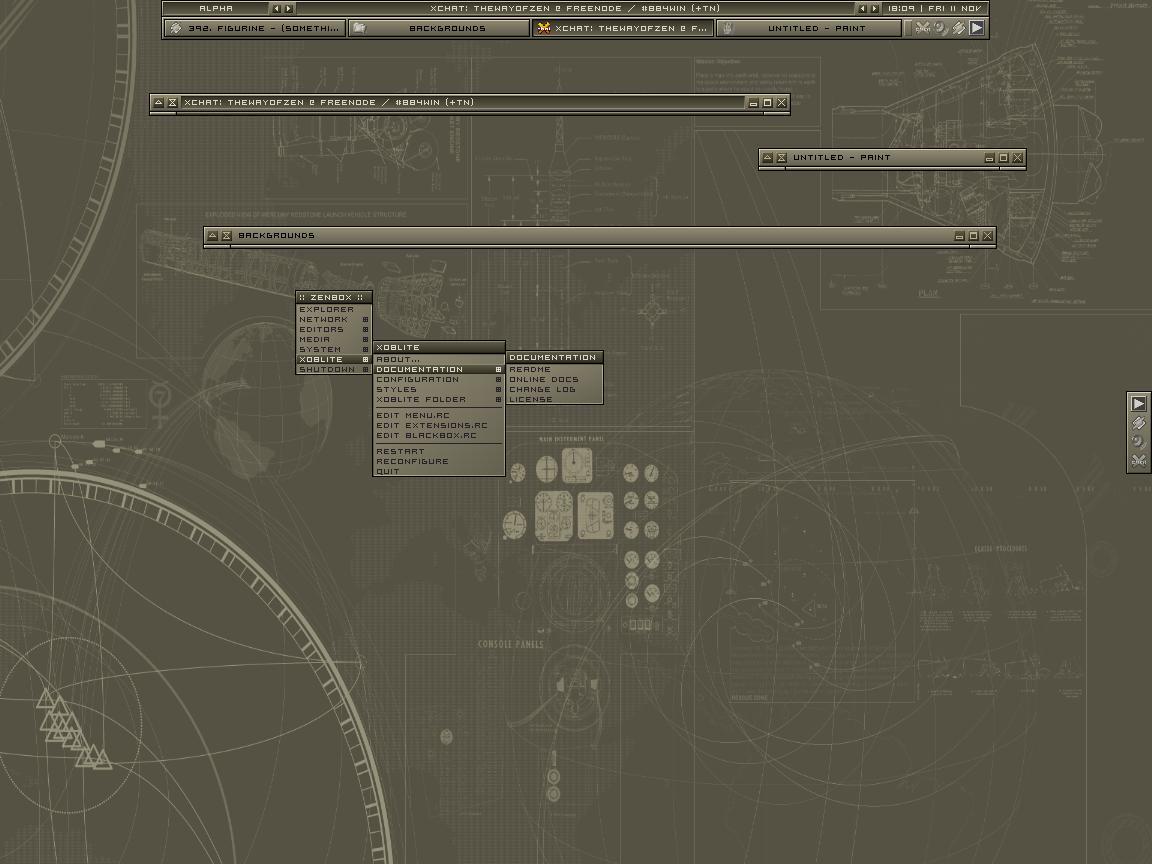Screen dimensions: 1152x864
Task: Click swirl icon in top toolbar tray
Action: 941,28
